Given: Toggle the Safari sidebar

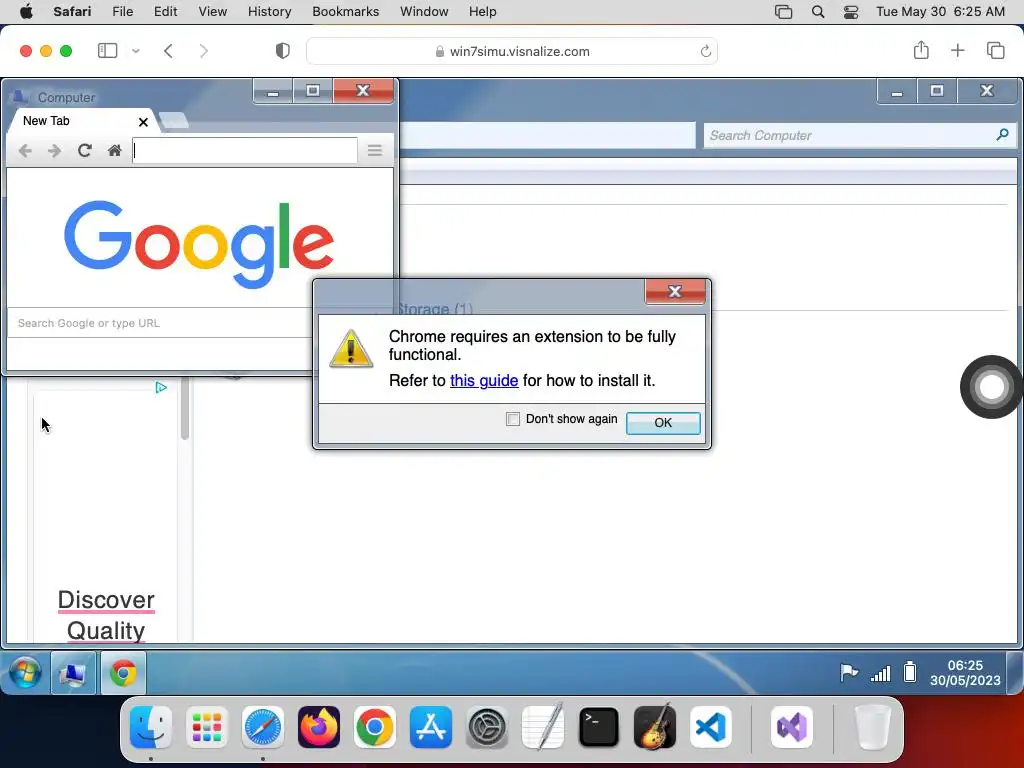Looking at the screenshot, I should click(107, 50).
